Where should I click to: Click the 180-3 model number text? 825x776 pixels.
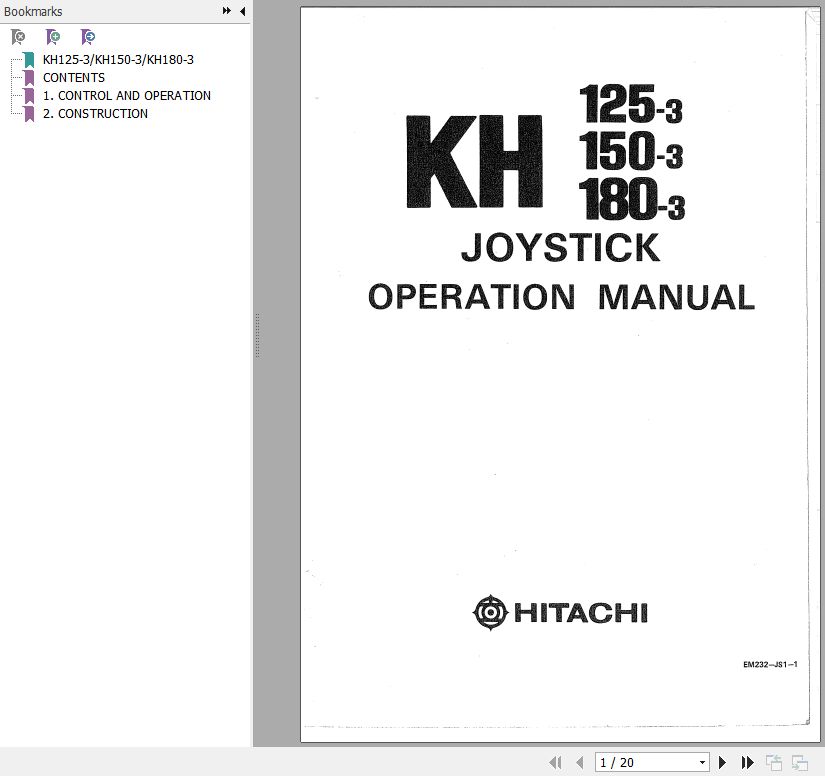pyautogui.click(x=631, y=199)
